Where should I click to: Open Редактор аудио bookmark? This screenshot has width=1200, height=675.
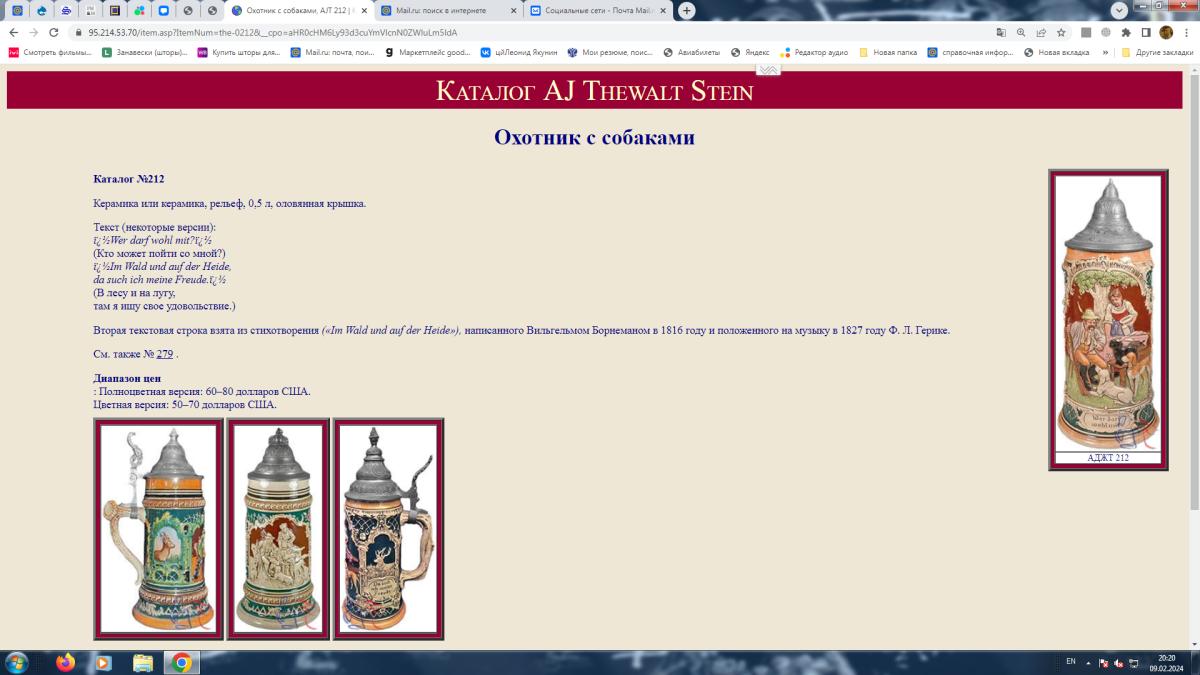click(815, 52)
